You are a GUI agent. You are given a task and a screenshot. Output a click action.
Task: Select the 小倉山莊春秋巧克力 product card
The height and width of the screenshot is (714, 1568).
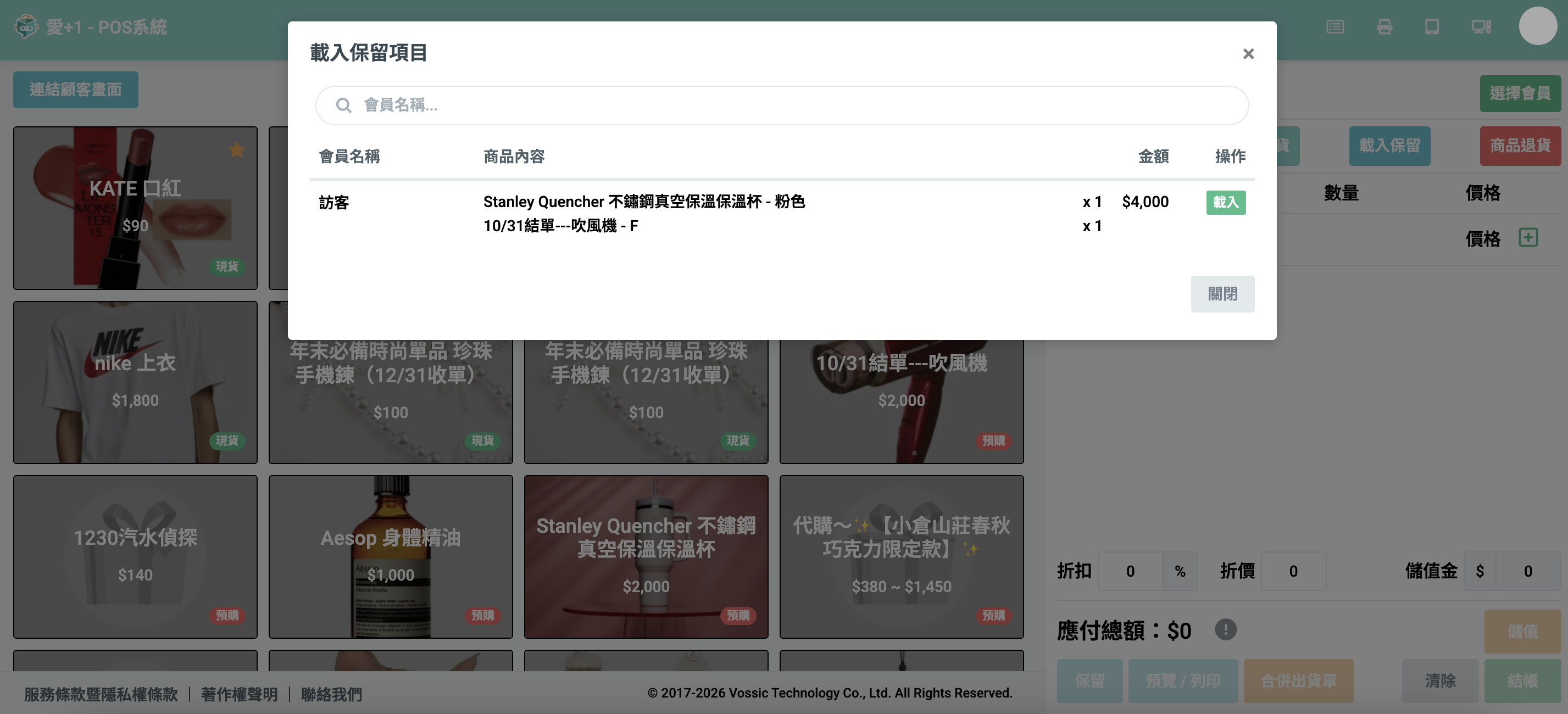pyautogui.click(x=902, y=557)
